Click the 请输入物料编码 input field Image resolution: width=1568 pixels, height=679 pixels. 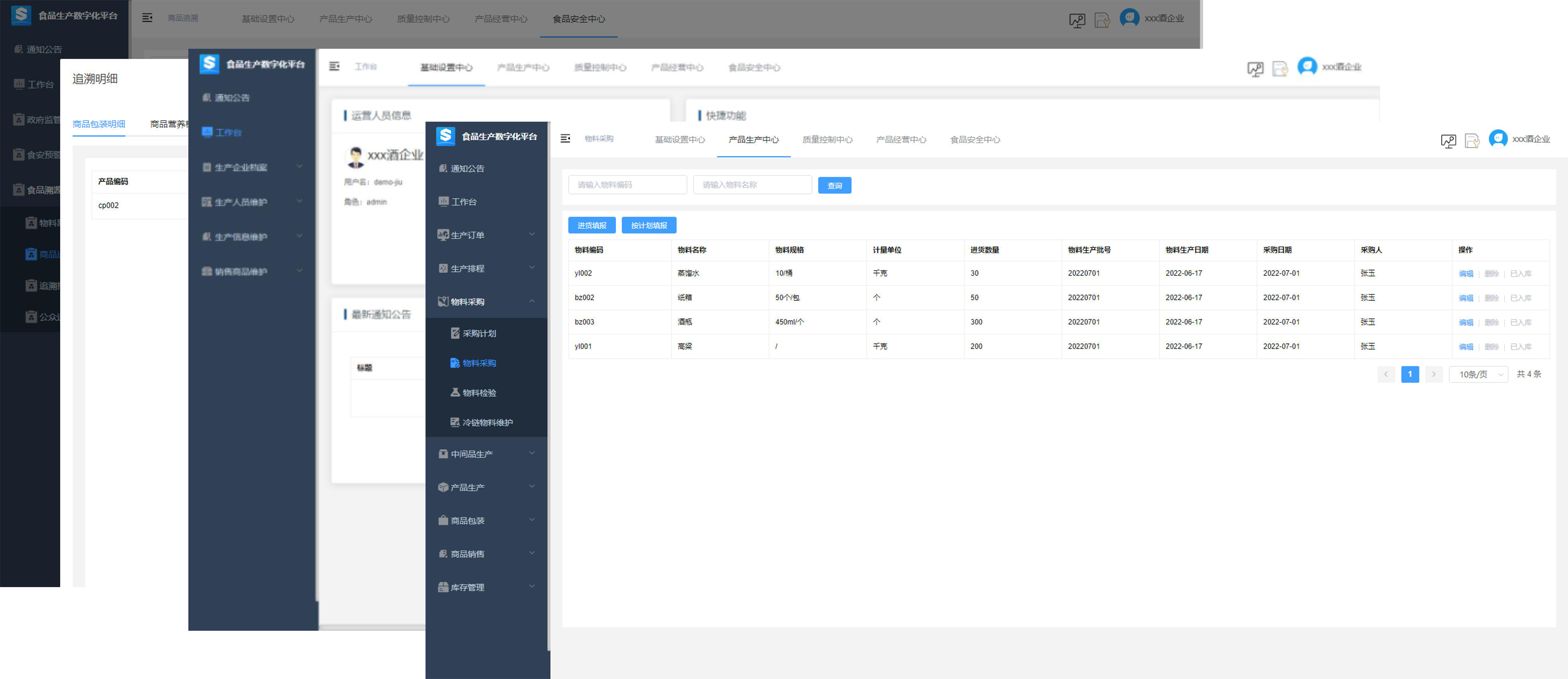point(627,185)
